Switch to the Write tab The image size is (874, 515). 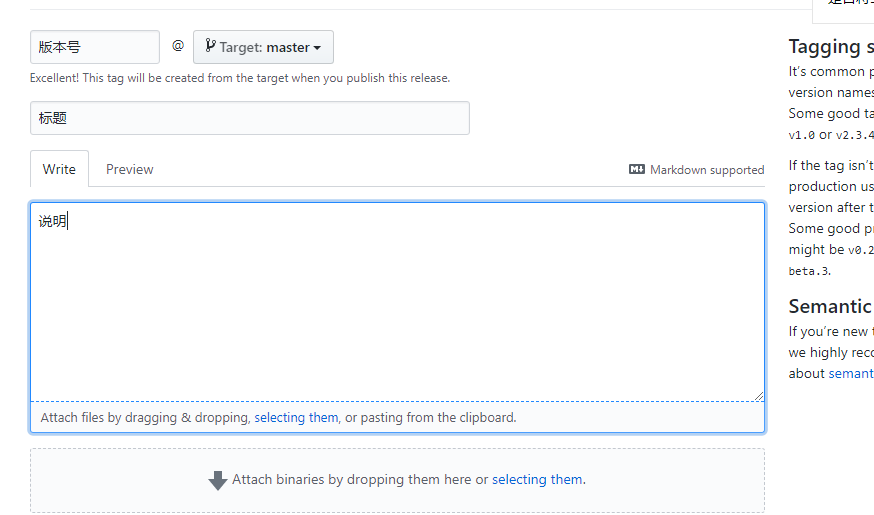tap(59, 169)
